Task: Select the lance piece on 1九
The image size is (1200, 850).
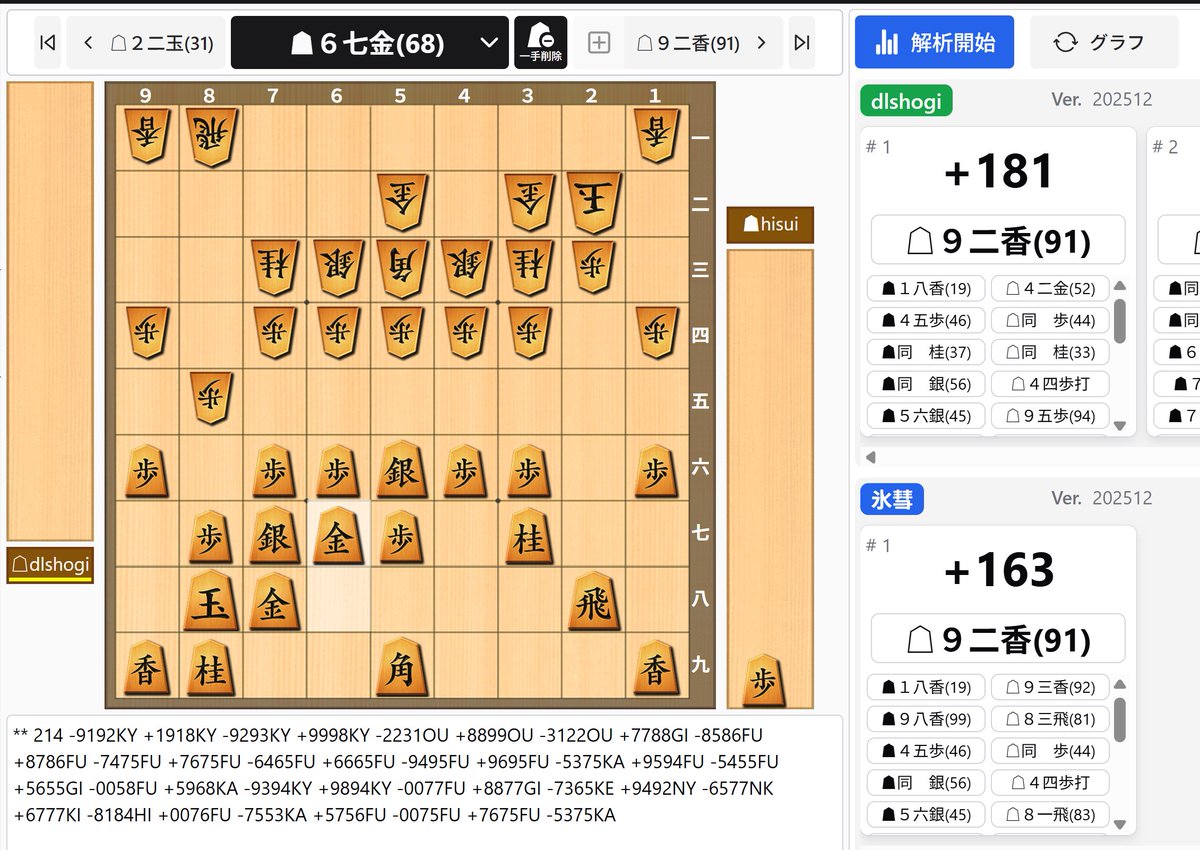Action: (x=656, y=666)
